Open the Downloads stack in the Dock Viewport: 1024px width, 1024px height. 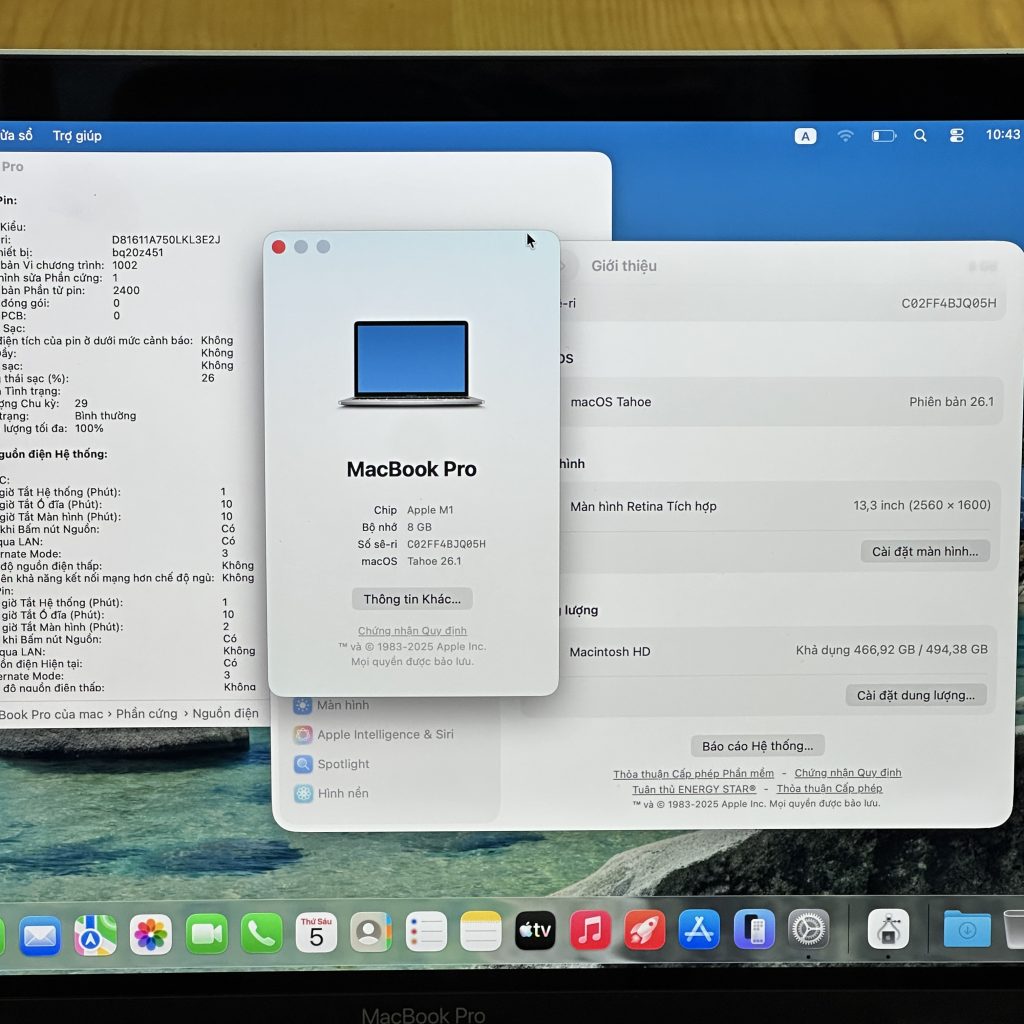(x=969, y=930)
